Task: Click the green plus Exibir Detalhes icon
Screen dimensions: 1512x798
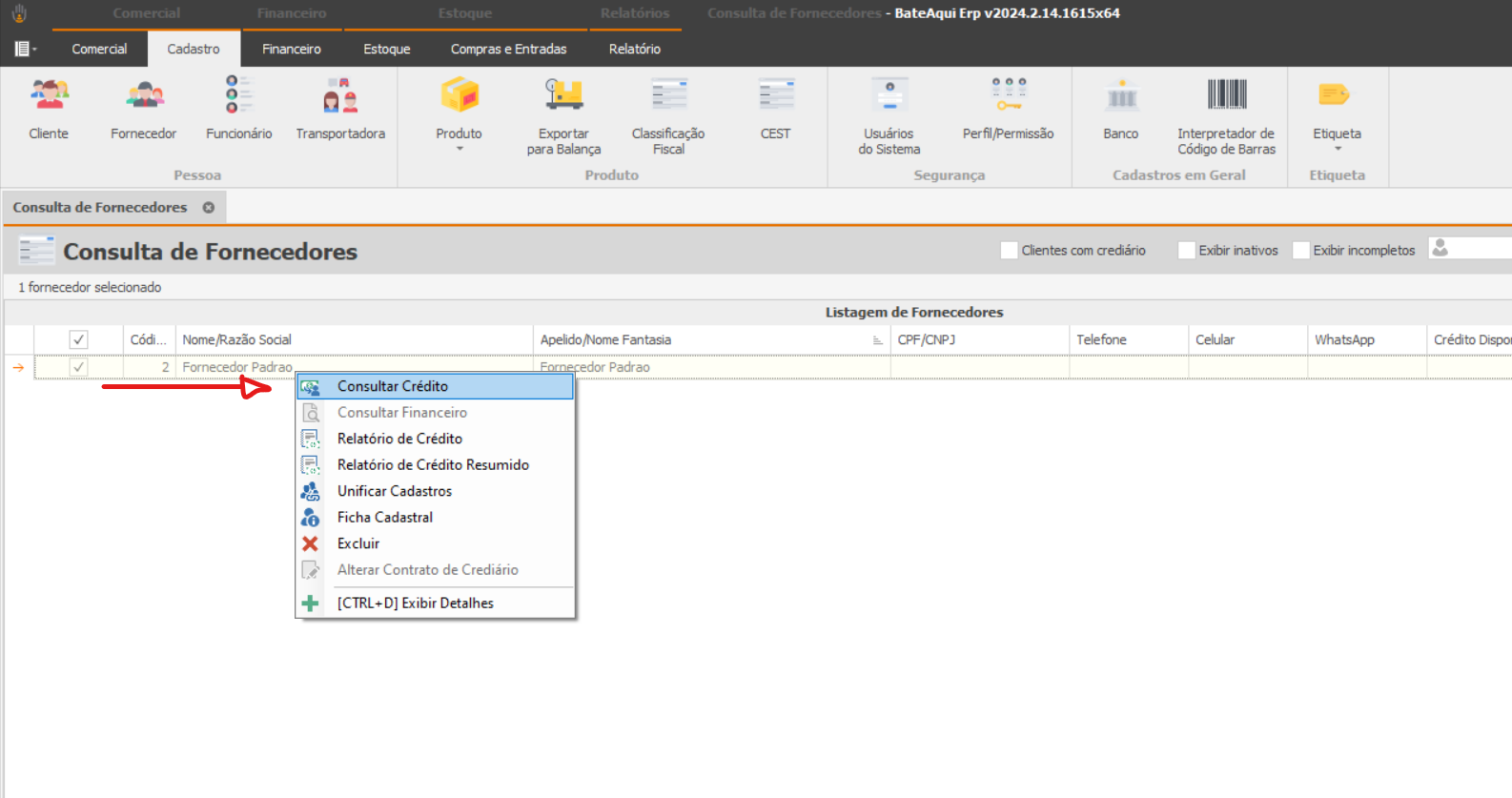Action: click(x=310, y=603)
